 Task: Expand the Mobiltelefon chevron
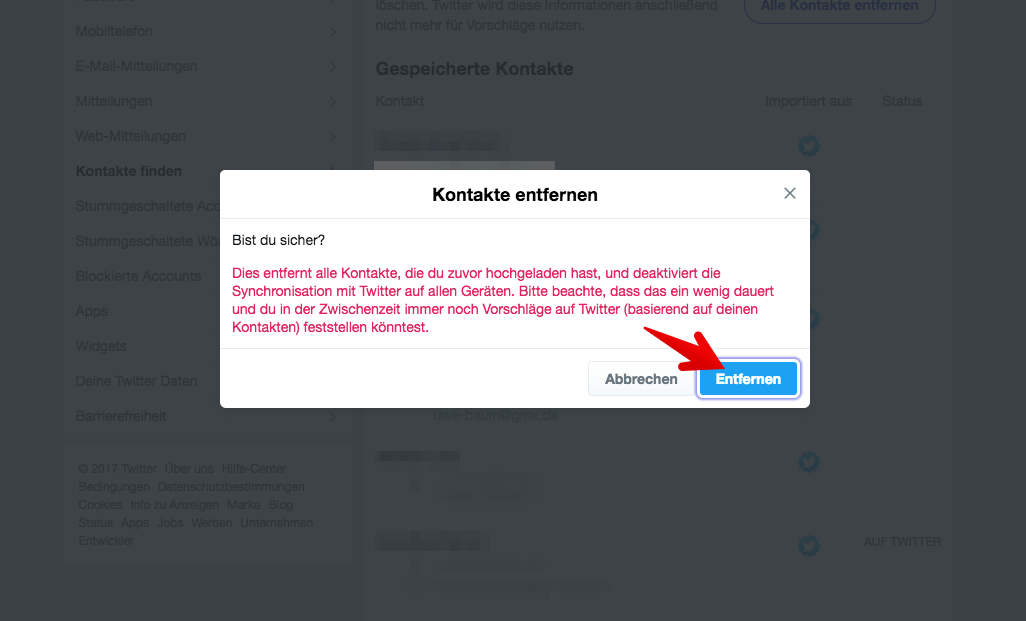[x=332, y=31]
